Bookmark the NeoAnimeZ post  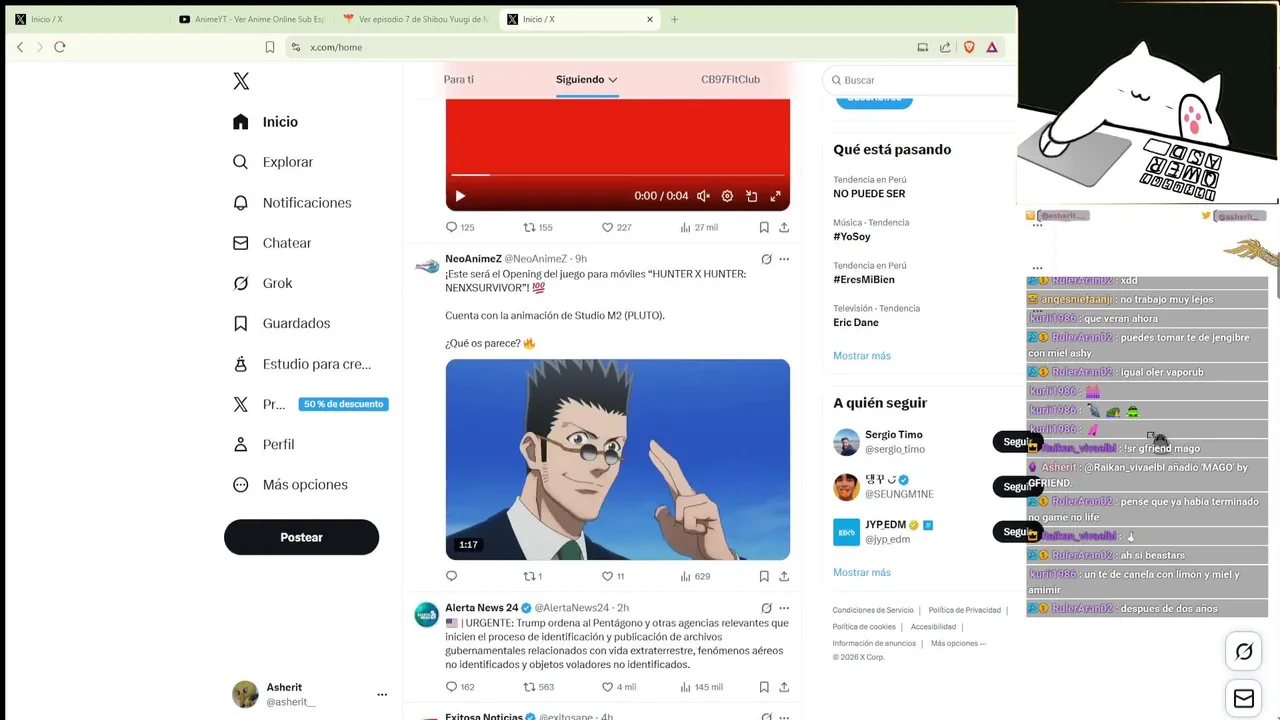(764, 576)
